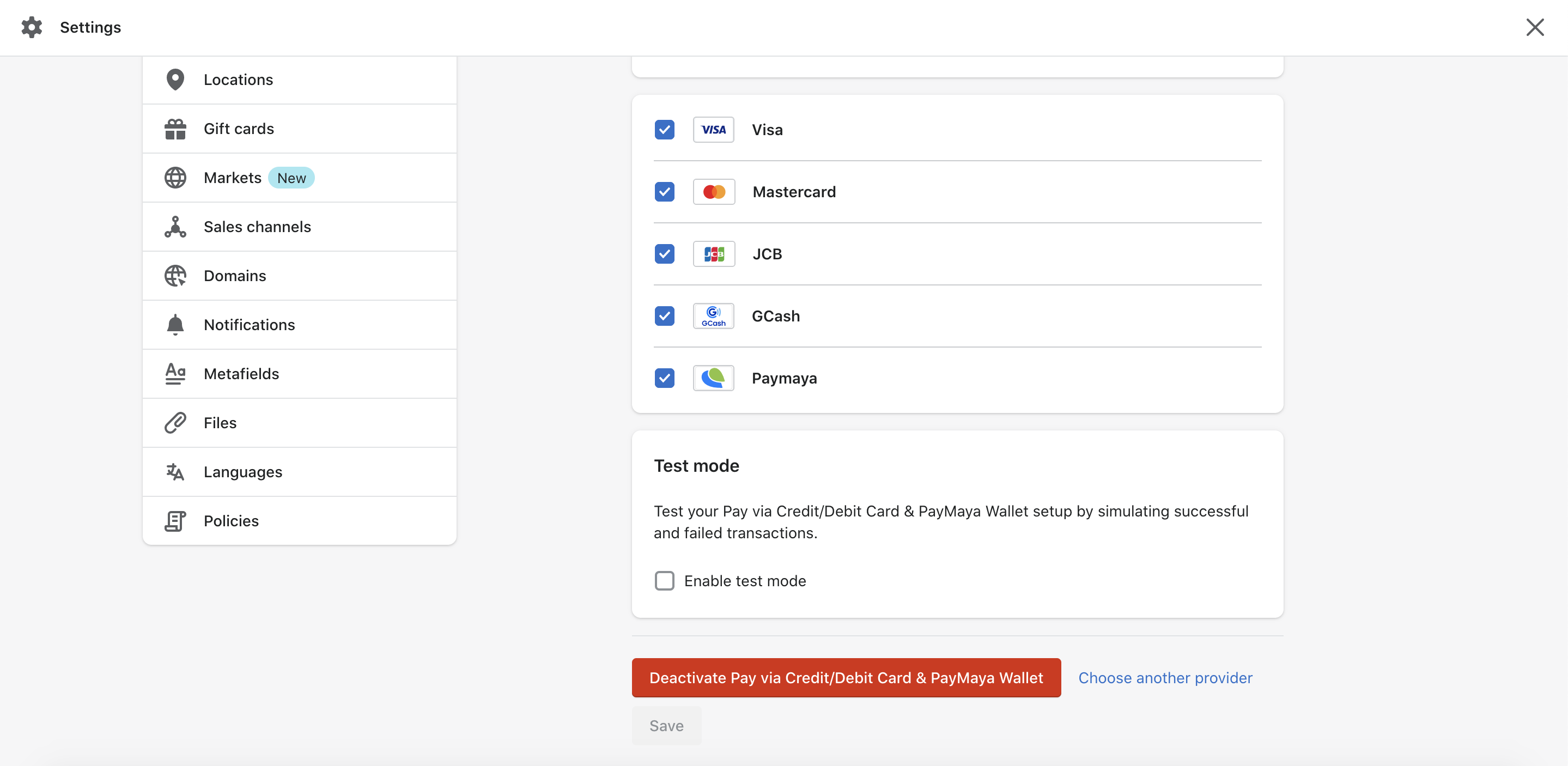Viewport: 1568px width, 766px height.
Task: Click the Markets globe icon
Action: (x=175, y=178)
